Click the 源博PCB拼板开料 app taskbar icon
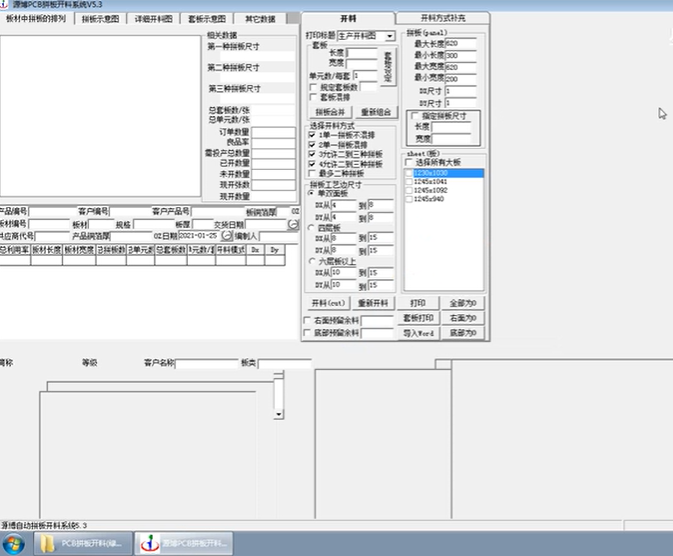673x556 pixels. click(x=184, y=543)
